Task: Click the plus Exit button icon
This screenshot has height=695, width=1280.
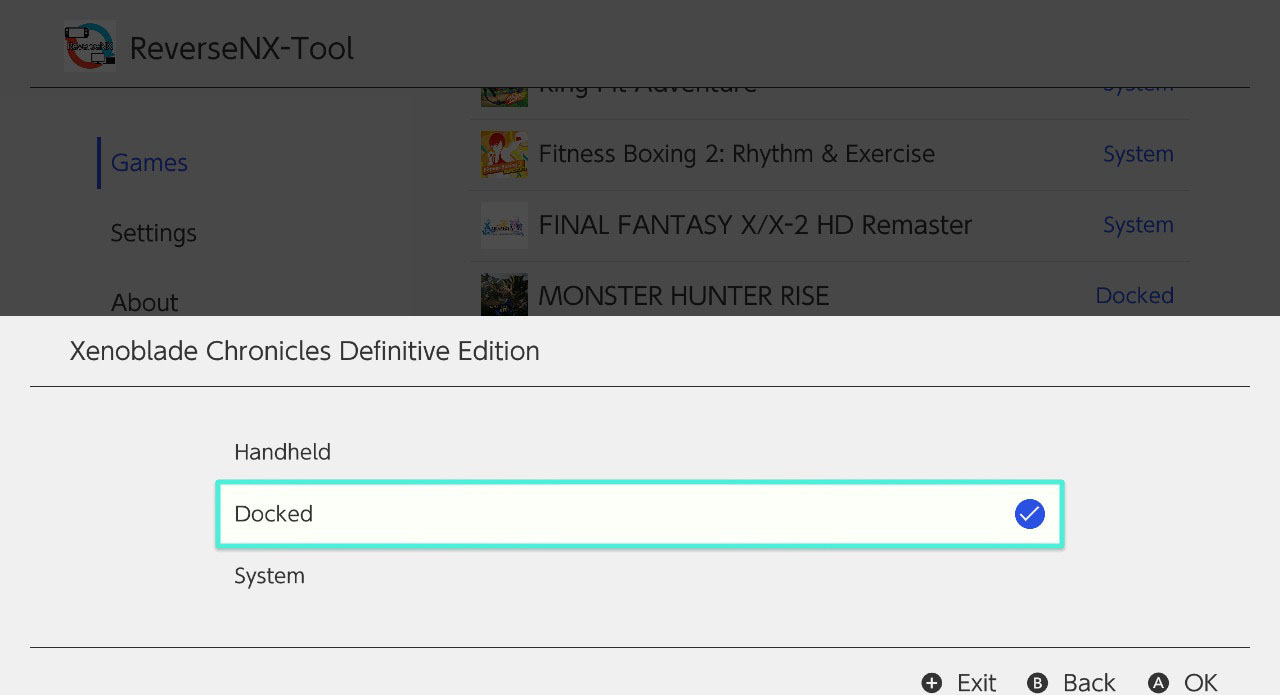Action: tap(932, 683)
